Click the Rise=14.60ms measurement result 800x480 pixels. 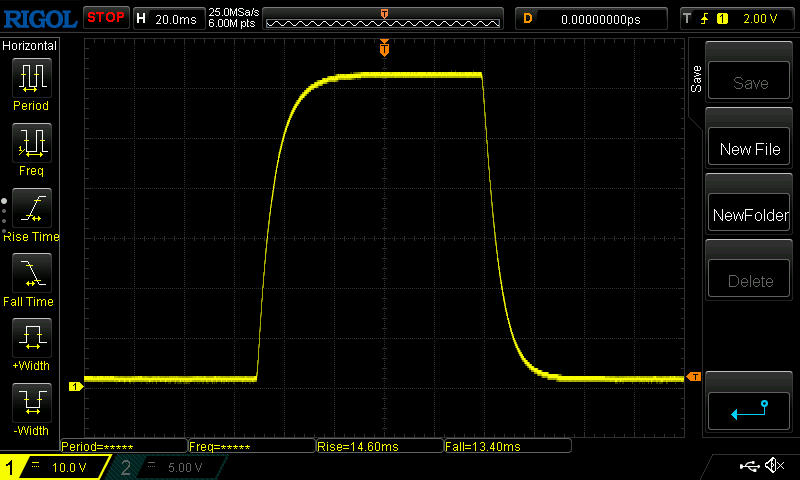380,446
